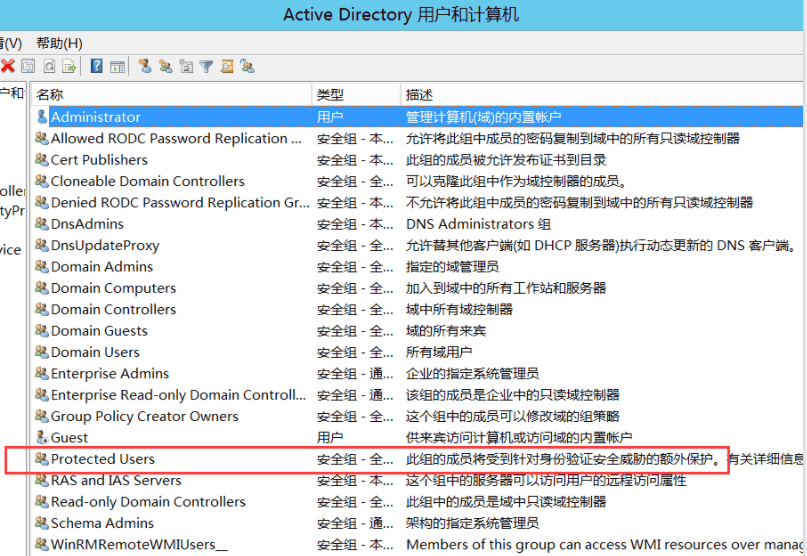807x556 pixels.
Task: Click the Domain Guests group icon
Action: (x=42, y=330)
